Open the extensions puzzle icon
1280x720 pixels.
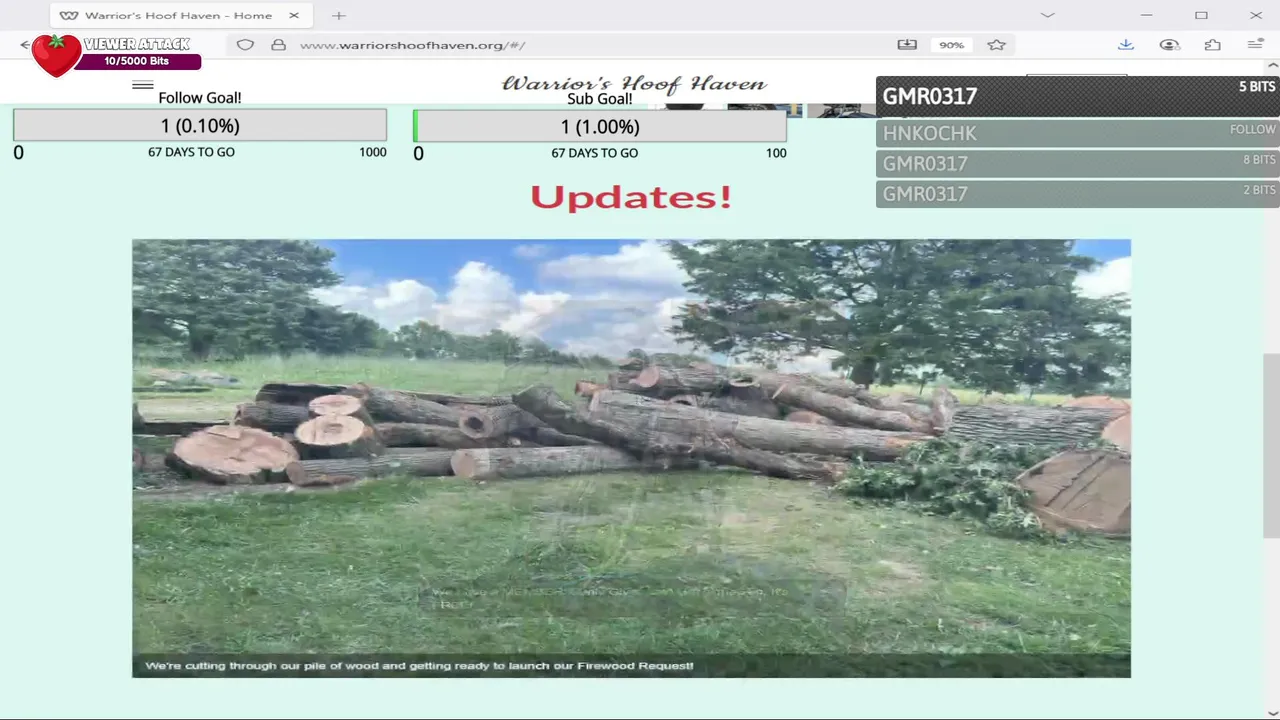[1212, 45]
